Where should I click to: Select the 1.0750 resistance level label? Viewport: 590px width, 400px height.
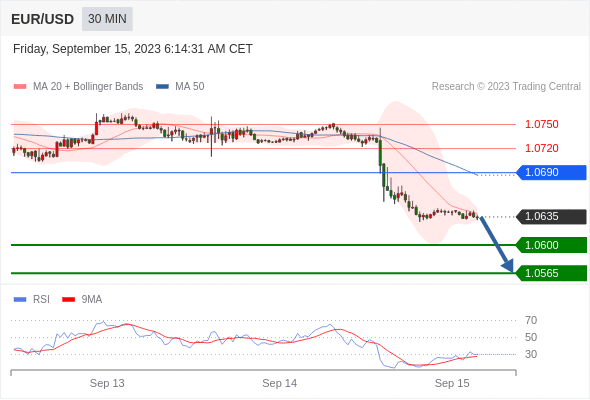[x=541, y=124]
